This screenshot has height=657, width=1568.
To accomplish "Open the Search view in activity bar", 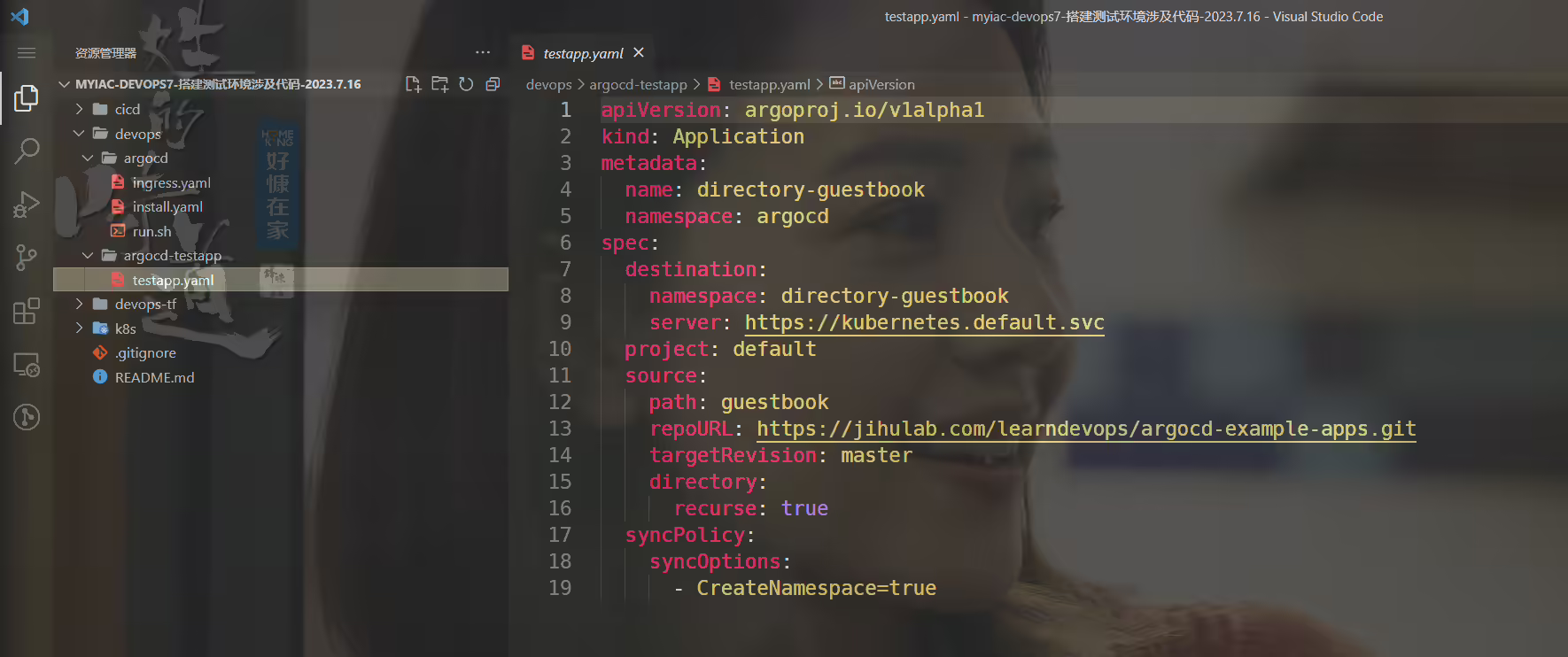I will click(x=27, y=151).
